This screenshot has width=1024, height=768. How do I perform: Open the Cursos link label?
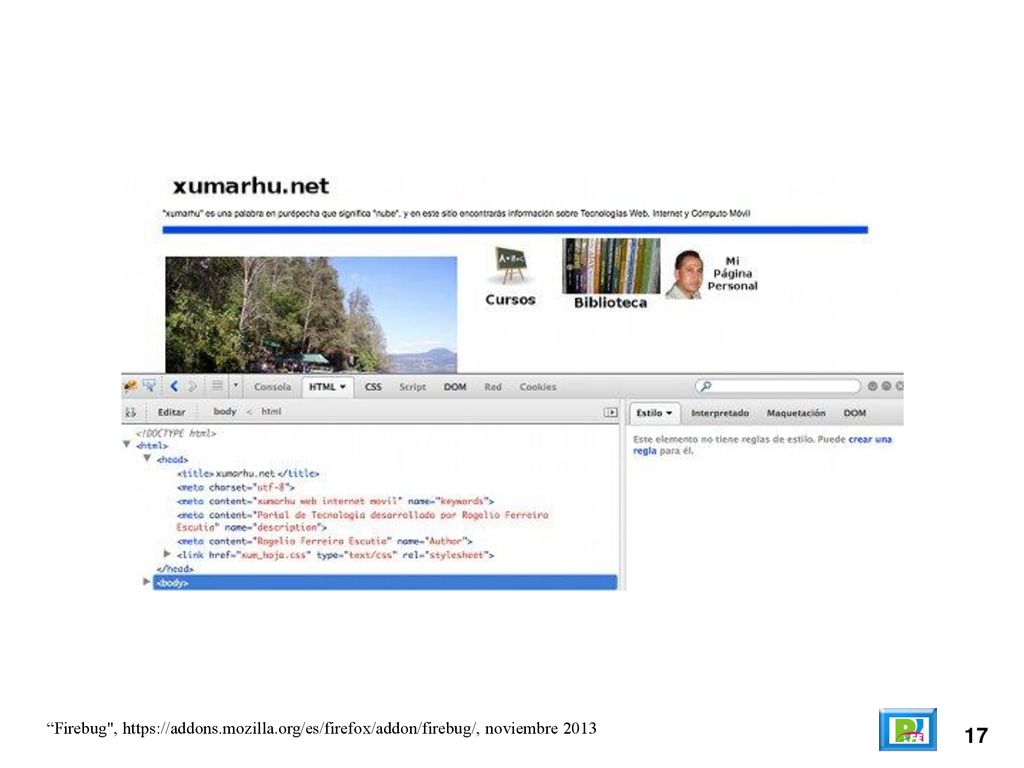coord(510,300)
